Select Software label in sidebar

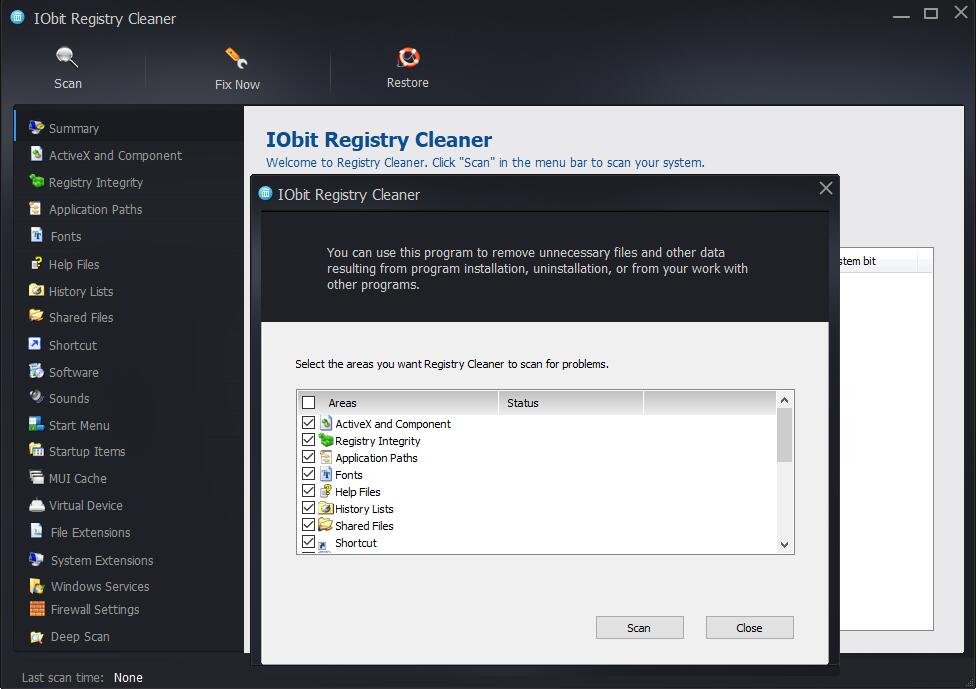(x=73, y=372)
